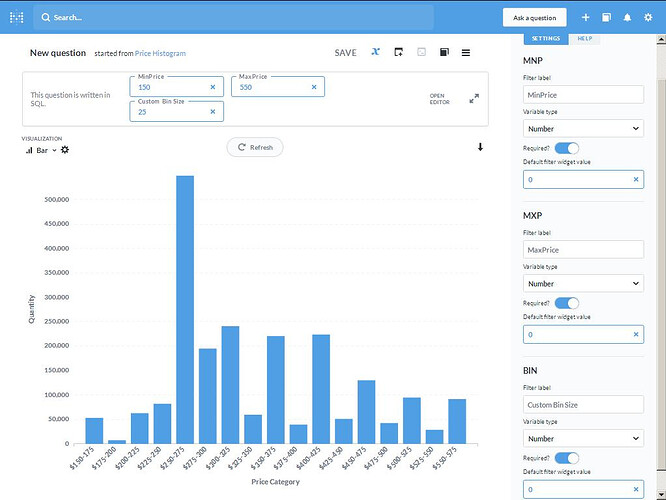Click the add to dashboard icon
Screen dimensions: 666x500
398,52
